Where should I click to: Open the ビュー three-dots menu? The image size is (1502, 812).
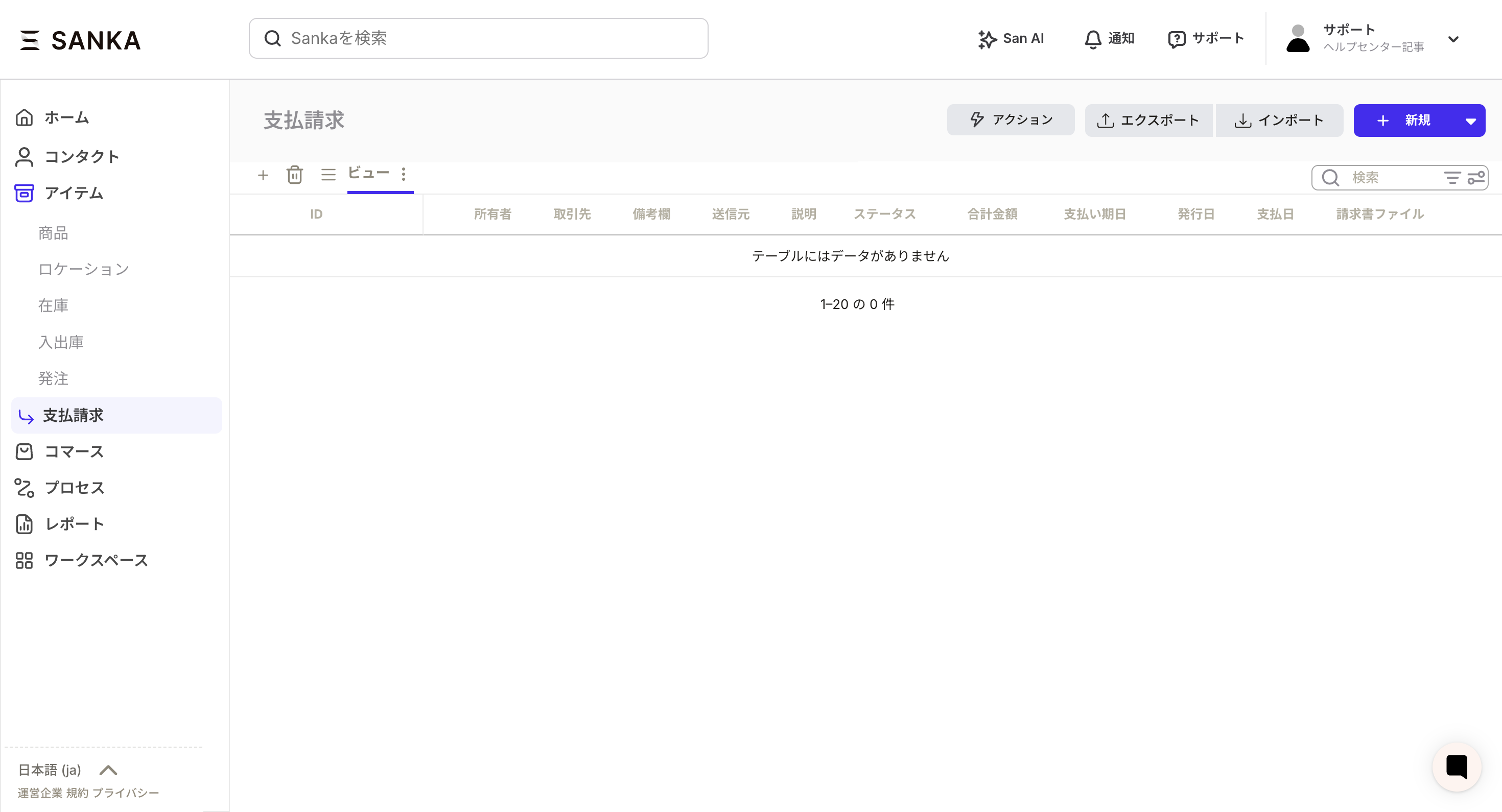coord(404,174)
